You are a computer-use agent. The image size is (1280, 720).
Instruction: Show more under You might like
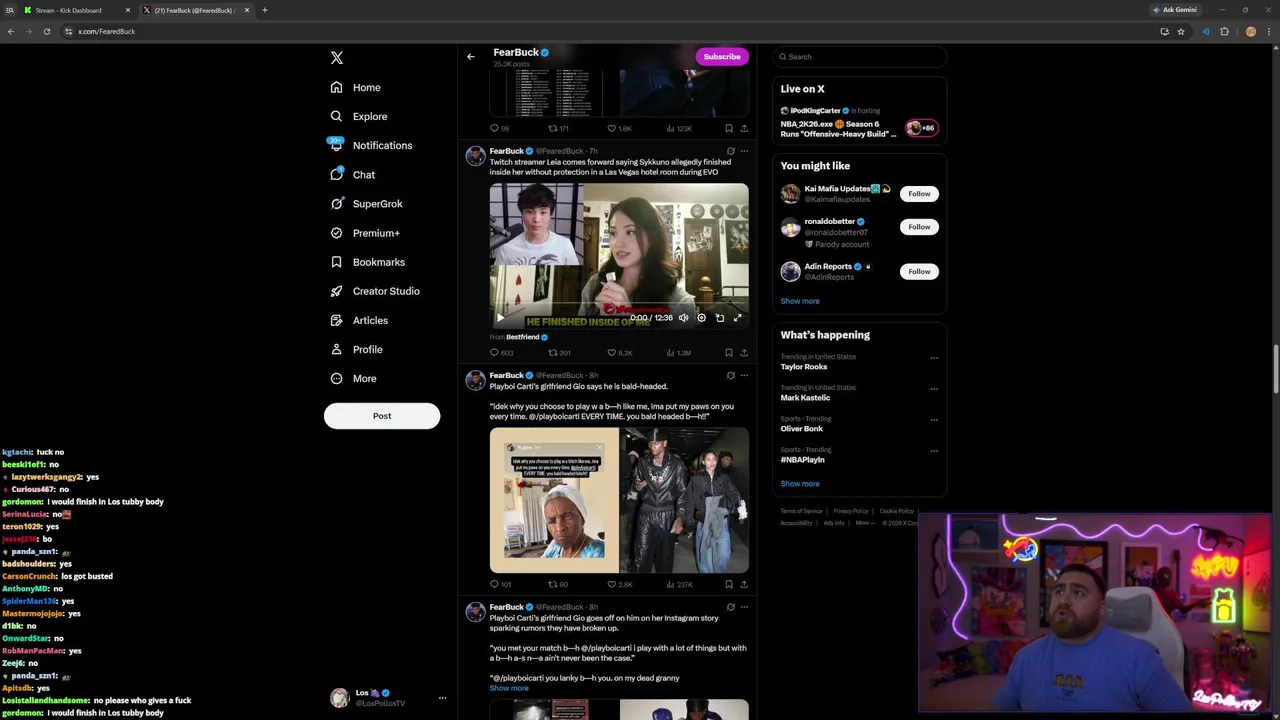[800, 301]
